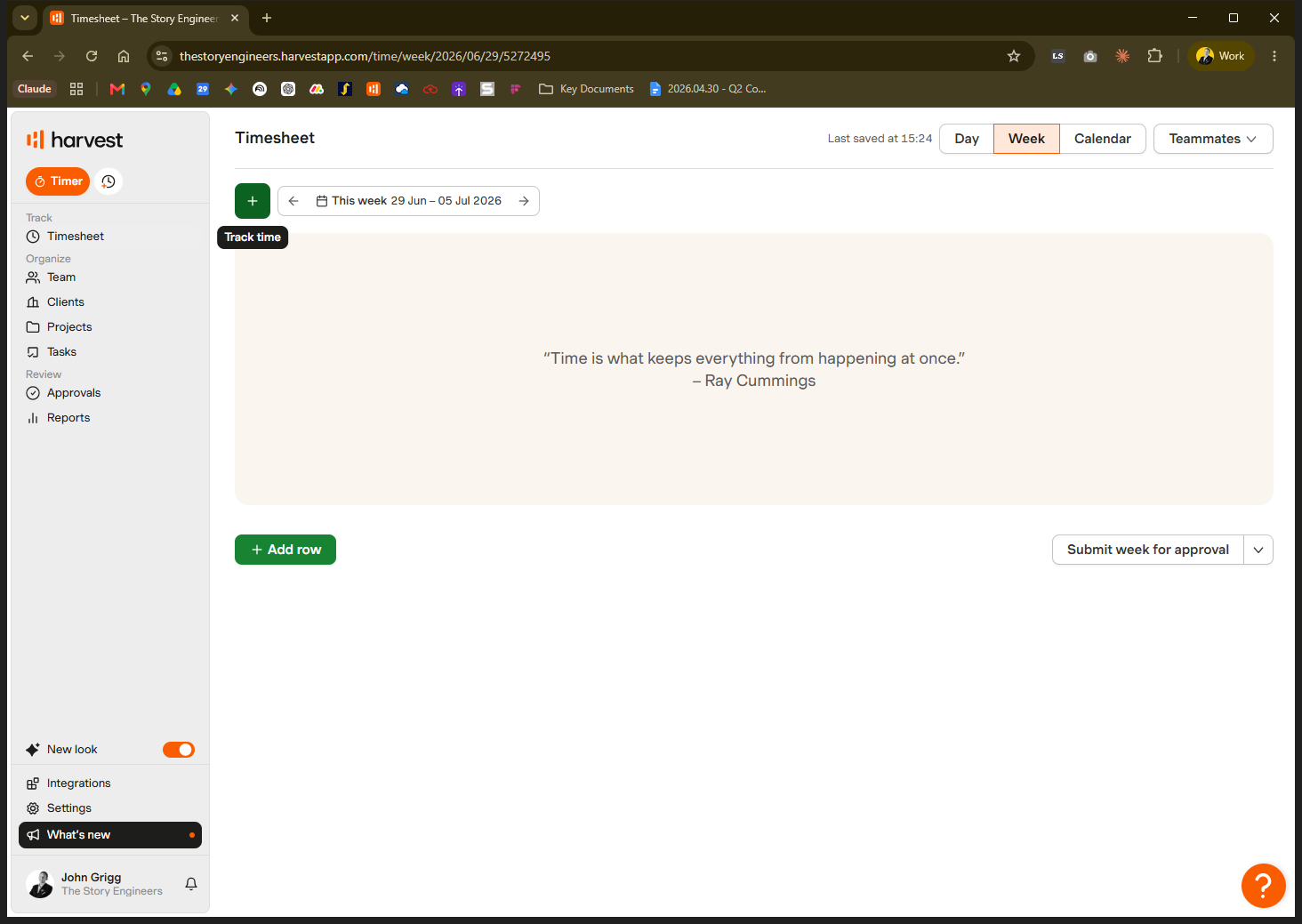Open a new browser tab
Image resolution: width=1302 pixels, height=924 pixels.
[x=267, y=18]
